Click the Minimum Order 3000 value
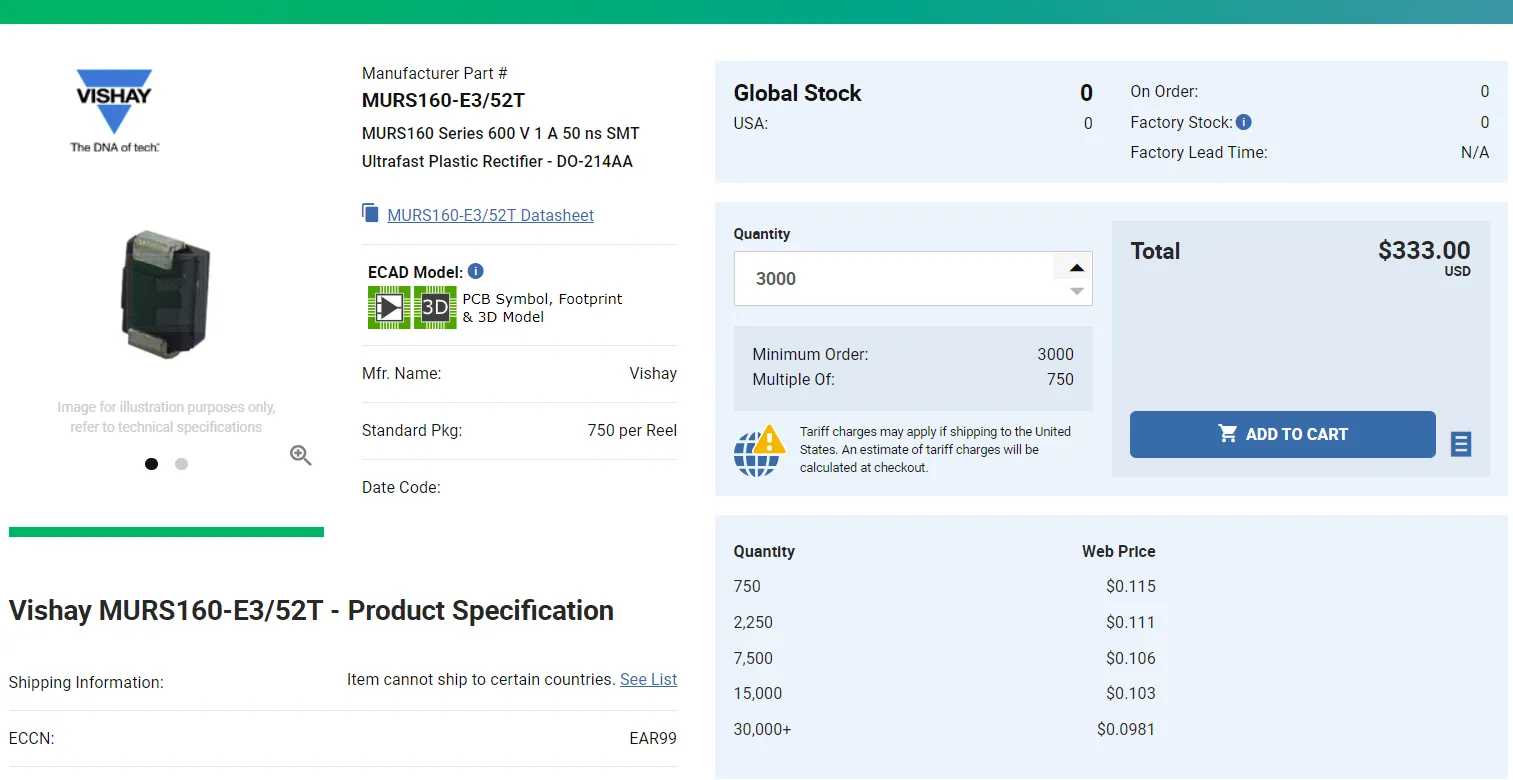1513x780 pixels. 1055,354
